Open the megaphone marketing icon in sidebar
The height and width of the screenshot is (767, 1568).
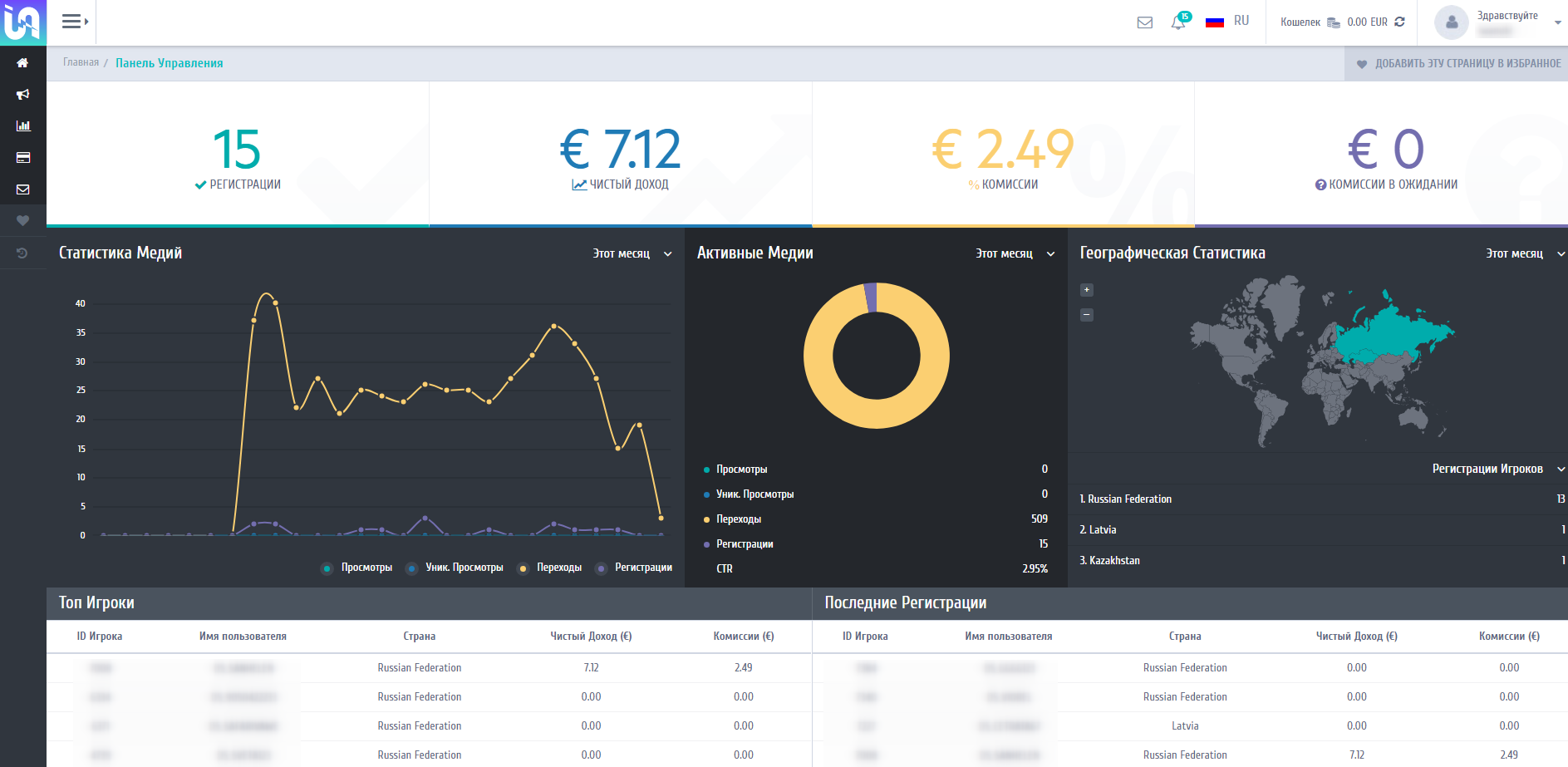click(22, 95)
